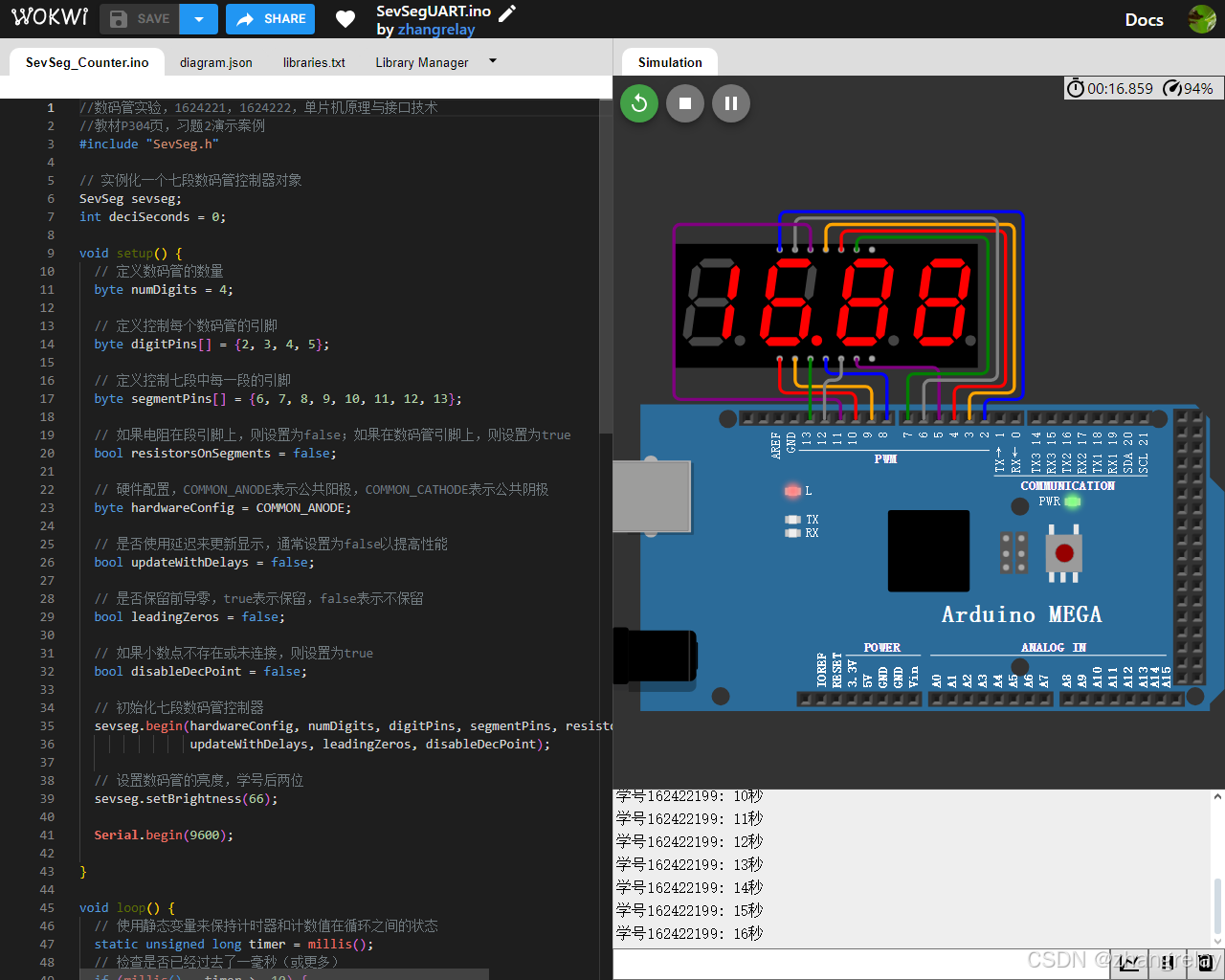
Task: Click the ICSP header on the board
Action: (x=1013, y=552)
